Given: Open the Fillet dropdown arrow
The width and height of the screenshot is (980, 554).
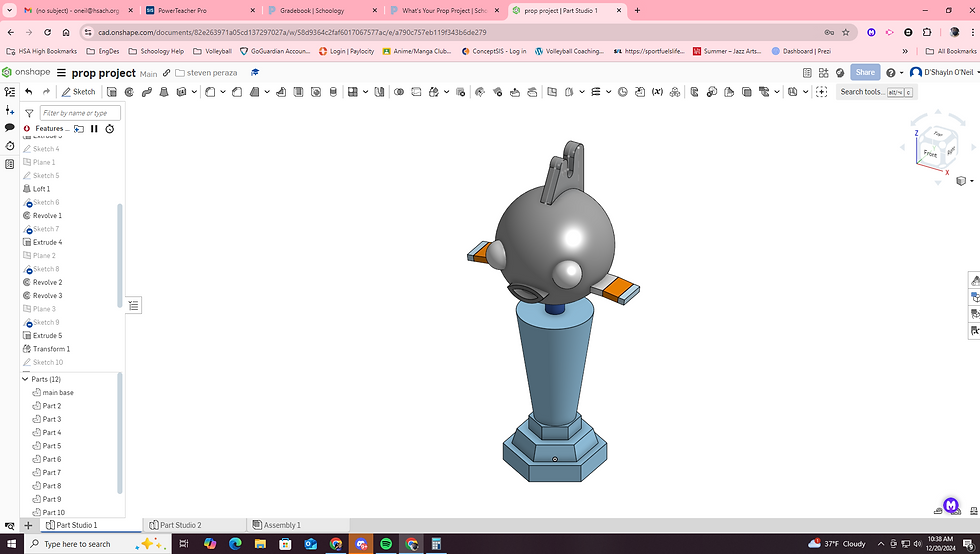Looking at the screenshot, I should 222,92.
